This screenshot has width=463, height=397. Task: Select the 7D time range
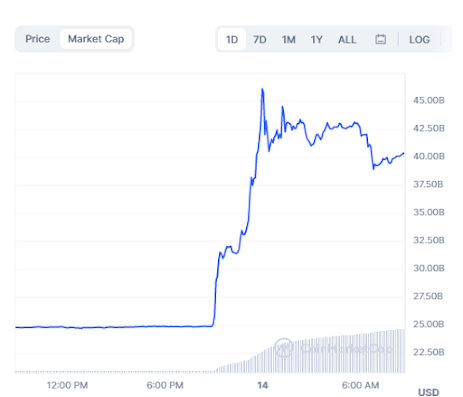tap(260, 40)
